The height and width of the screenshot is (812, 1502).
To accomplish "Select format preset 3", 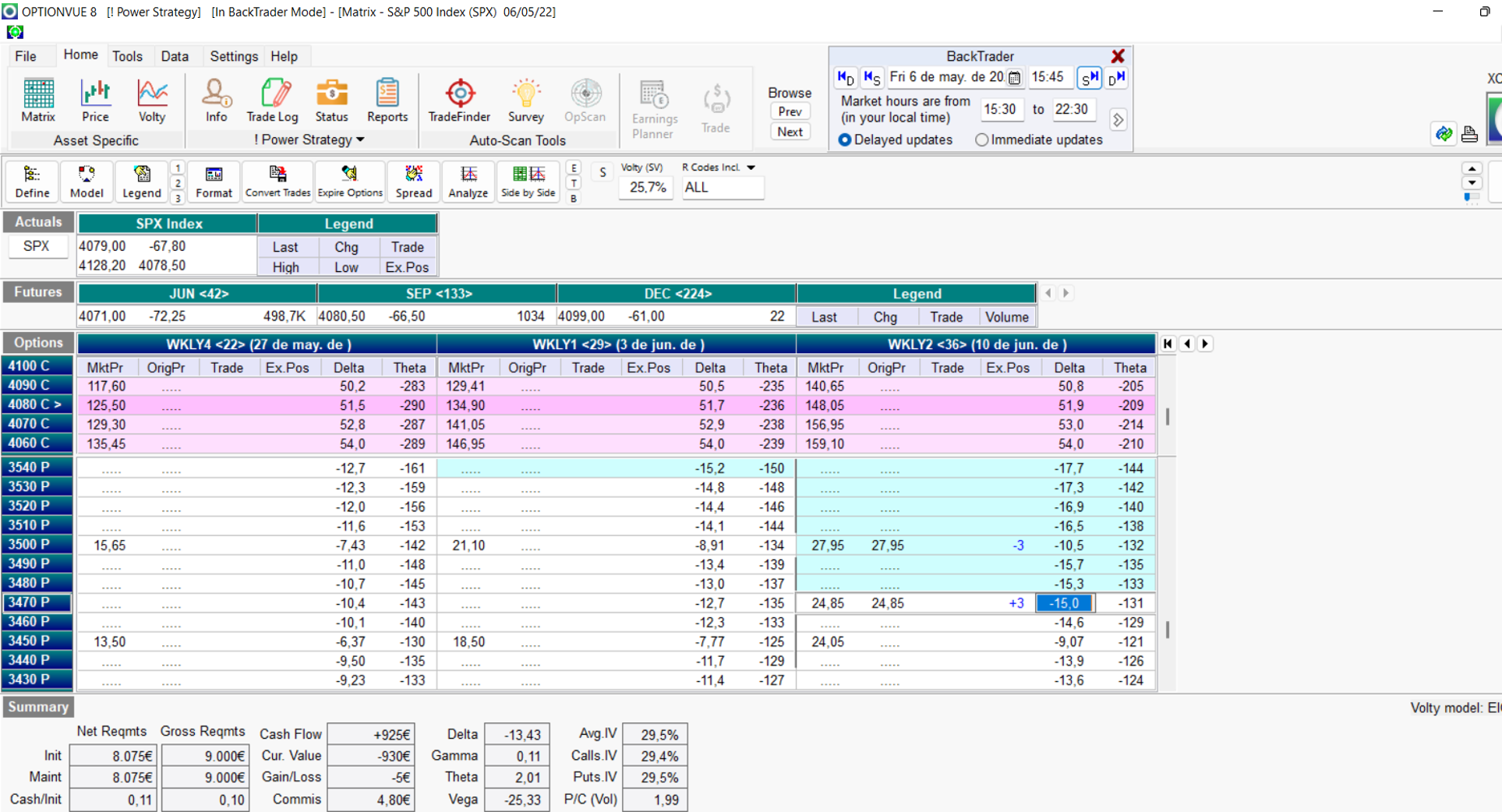I will click(178, 199).
